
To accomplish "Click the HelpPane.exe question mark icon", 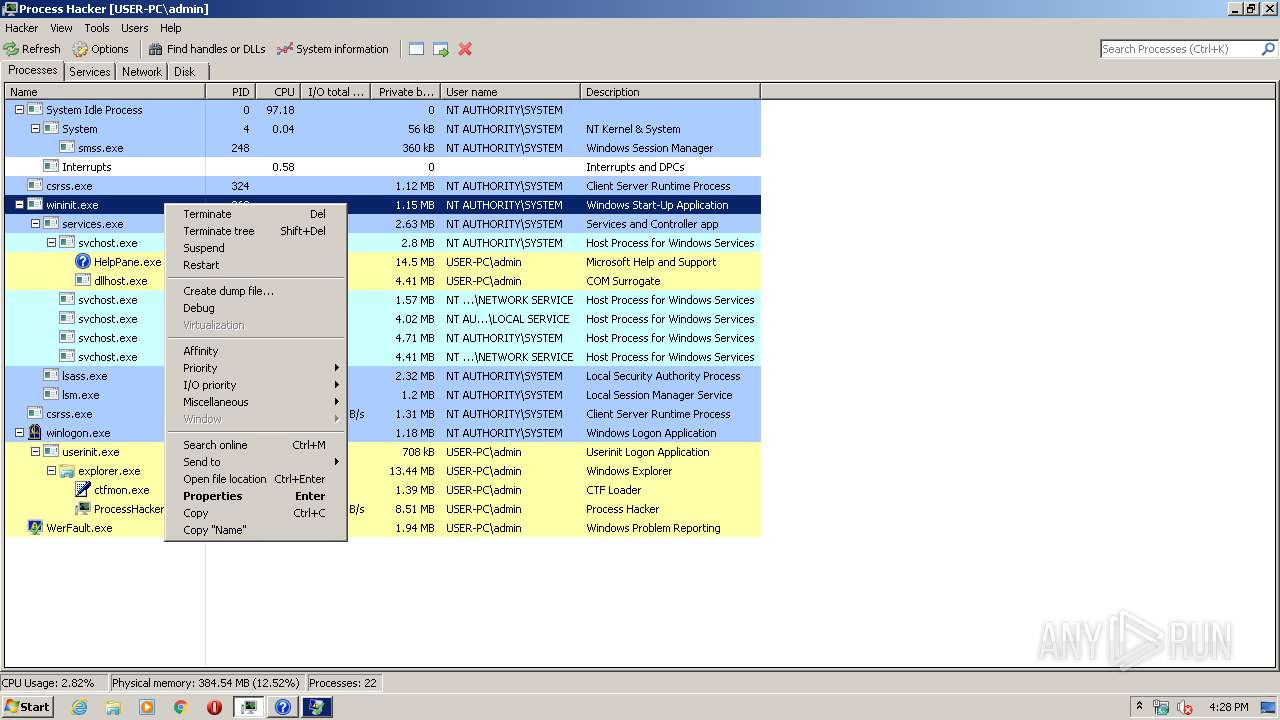I will [x=83, y=262].
